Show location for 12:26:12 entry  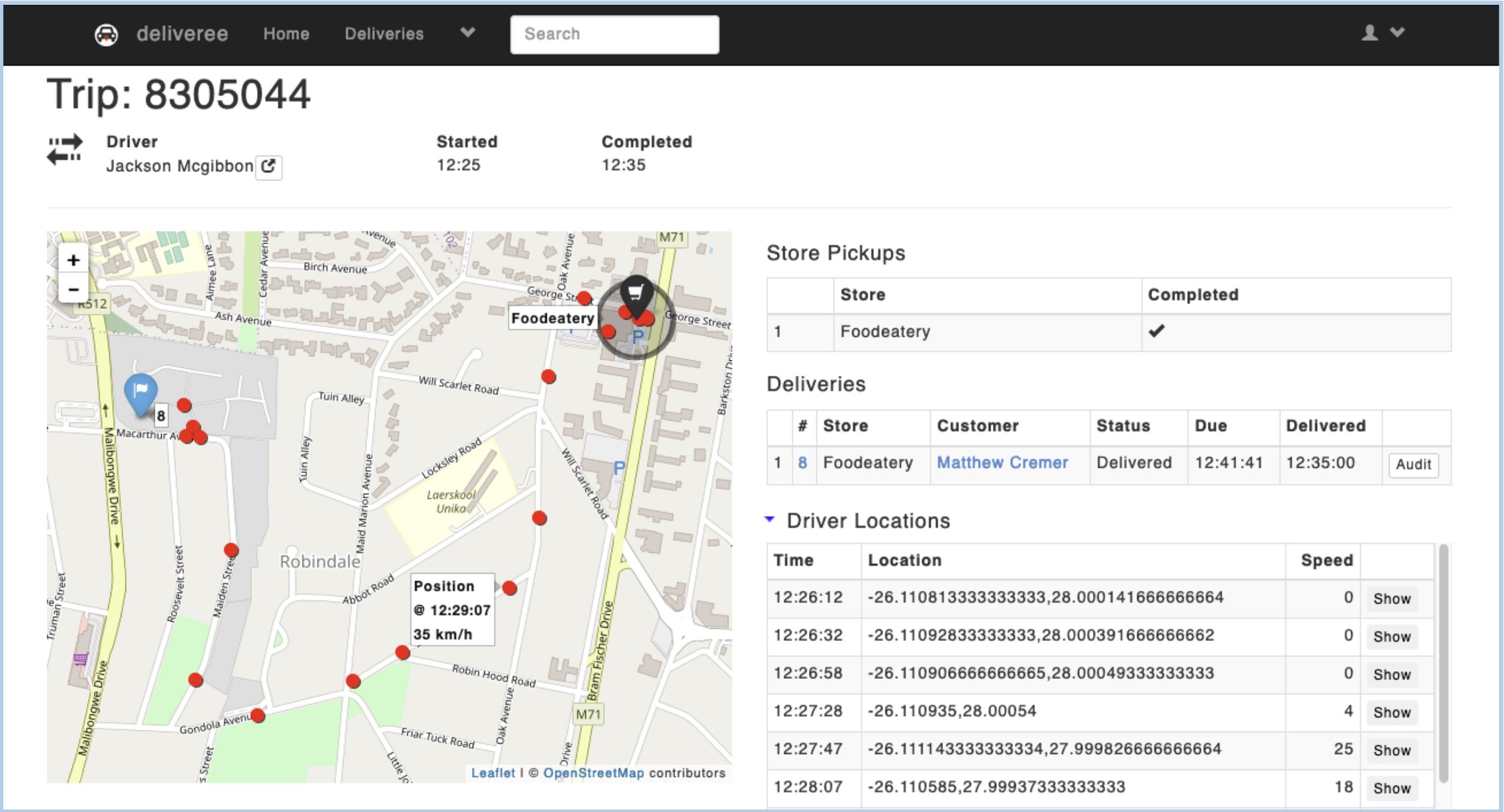click(x=1392, y=599)
